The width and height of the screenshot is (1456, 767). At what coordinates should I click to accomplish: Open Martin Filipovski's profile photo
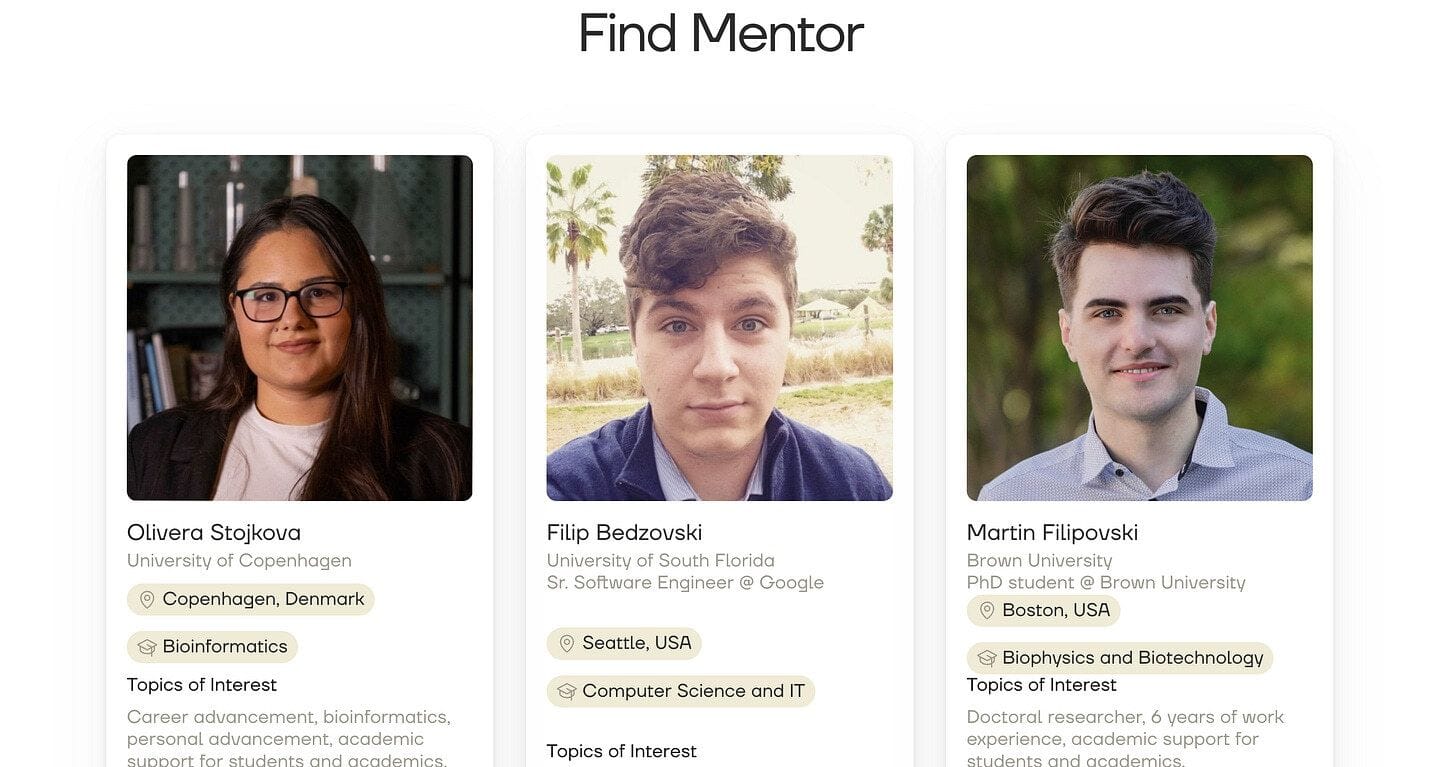[x=1139, y=327]
